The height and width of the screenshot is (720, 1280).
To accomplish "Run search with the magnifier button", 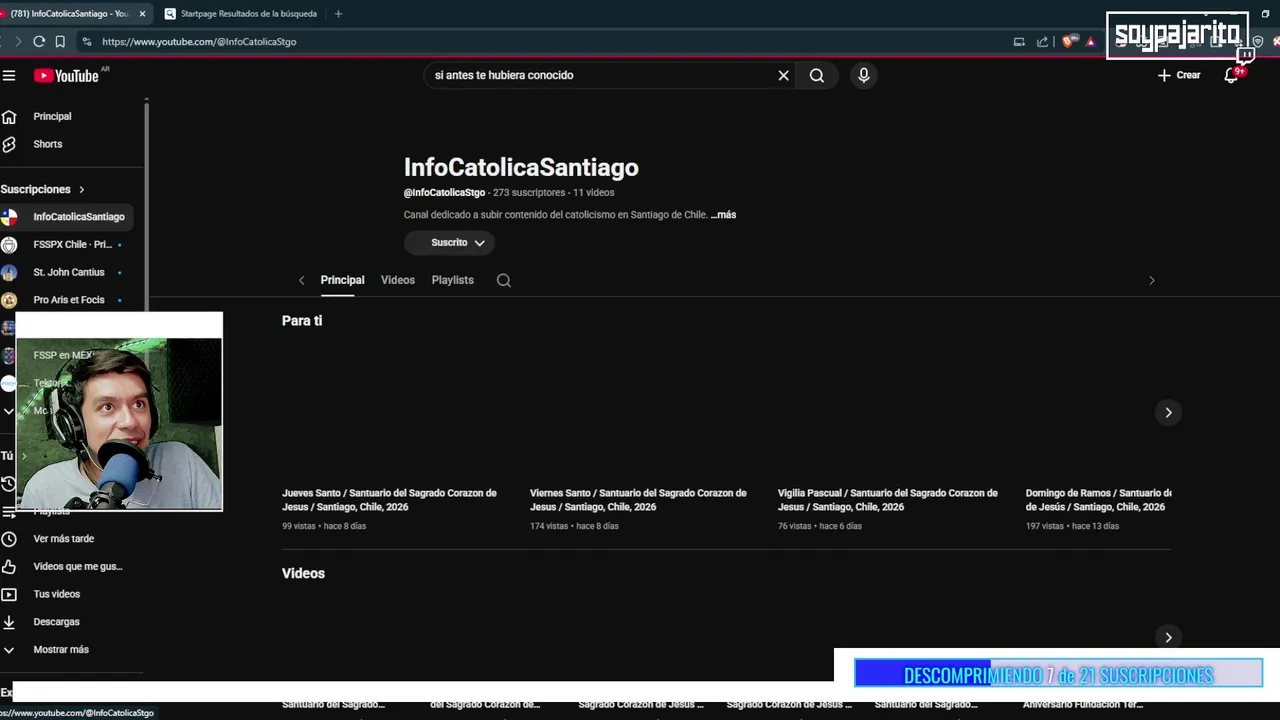I will click(817, 75).
